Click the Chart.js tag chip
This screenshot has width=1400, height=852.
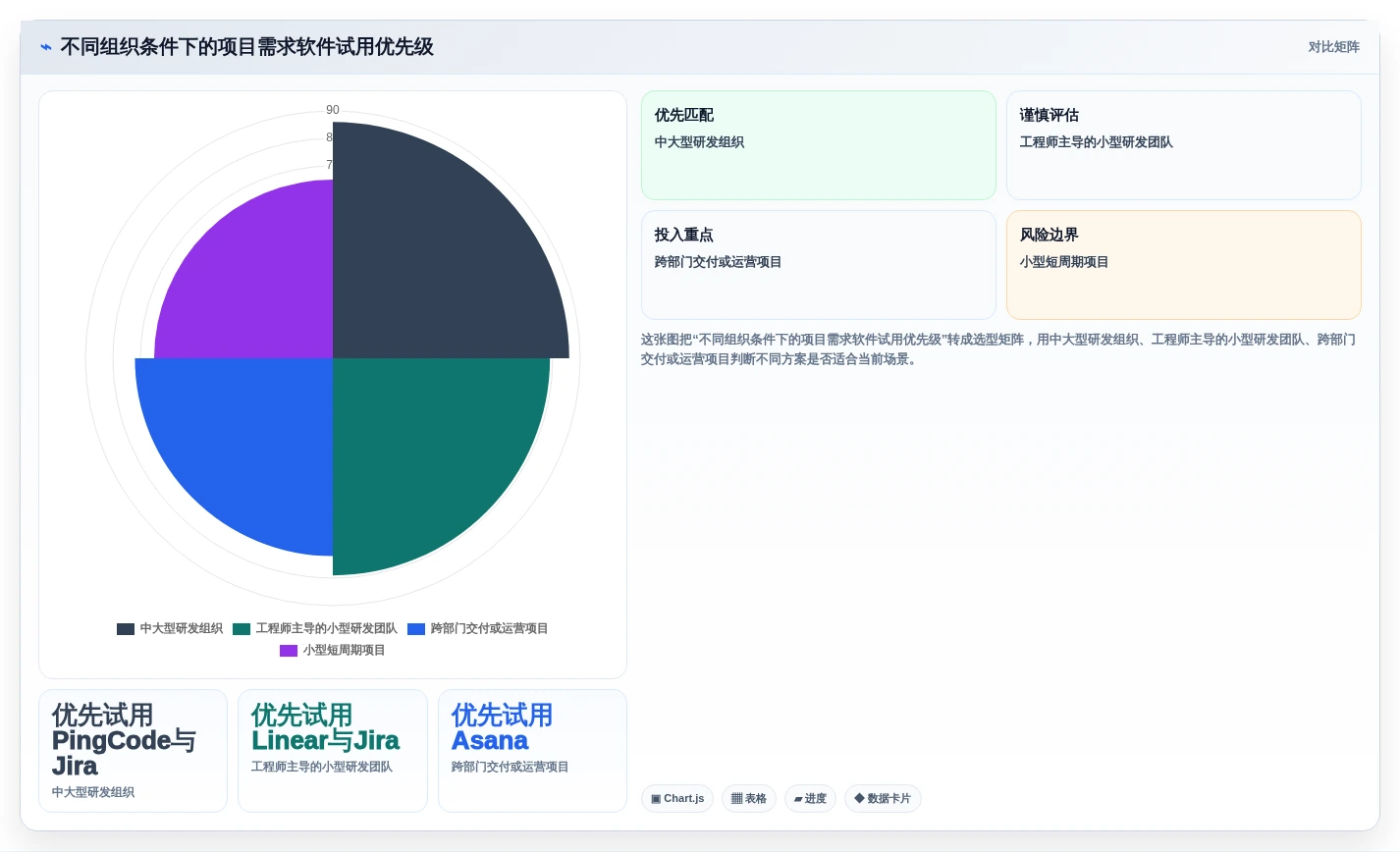pos(677,799)
